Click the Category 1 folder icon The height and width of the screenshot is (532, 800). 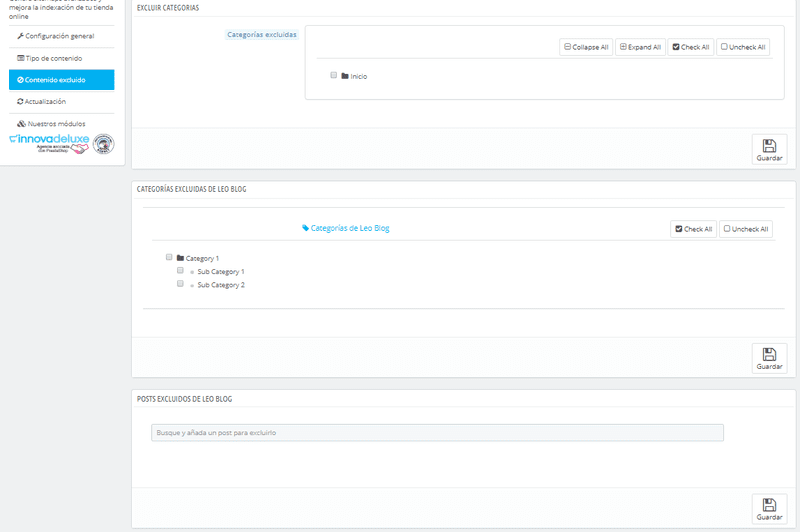click(x=180, y=258)
